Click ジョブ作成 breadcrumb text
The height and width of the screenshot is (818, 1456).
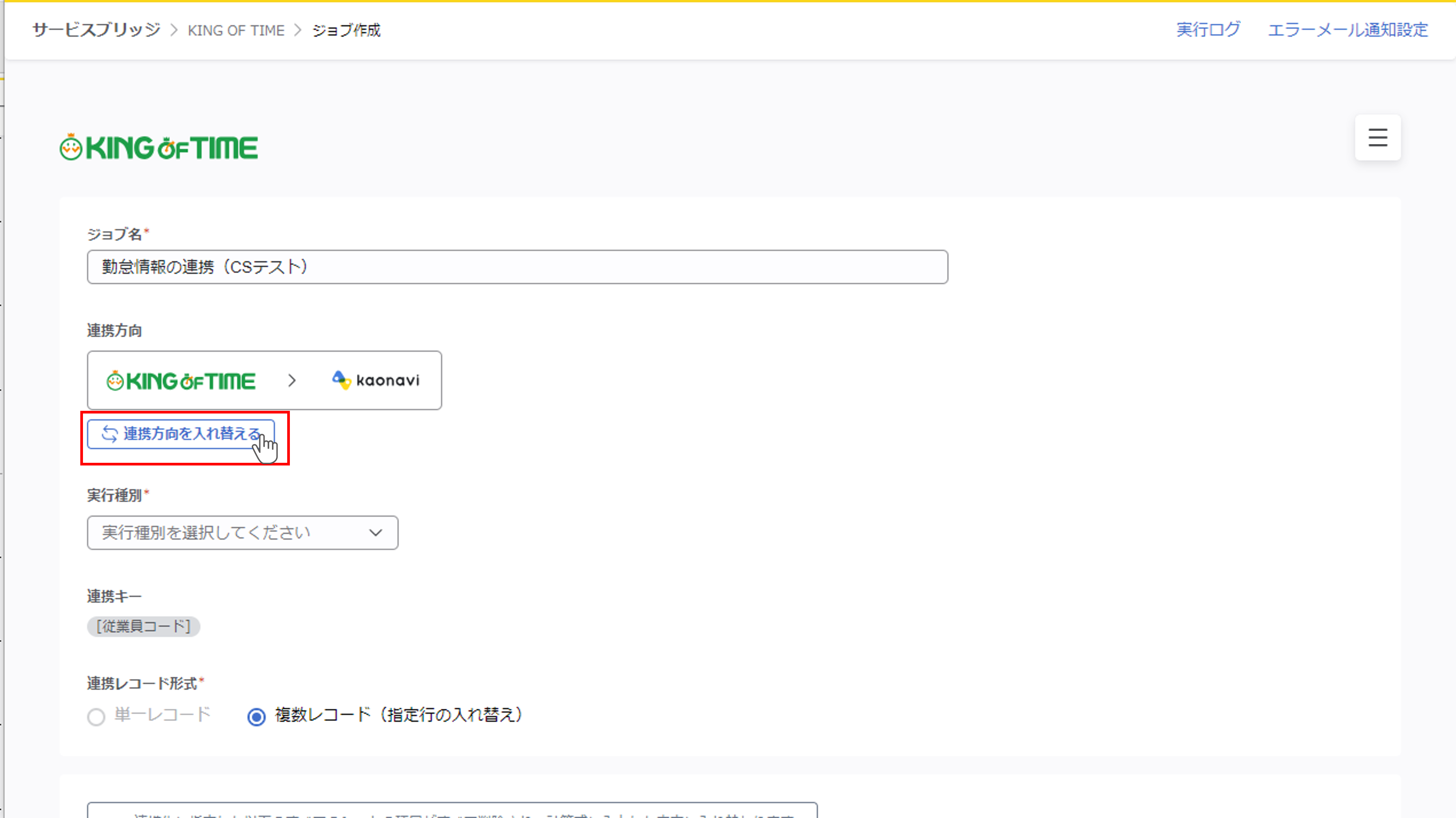point(347,30)
